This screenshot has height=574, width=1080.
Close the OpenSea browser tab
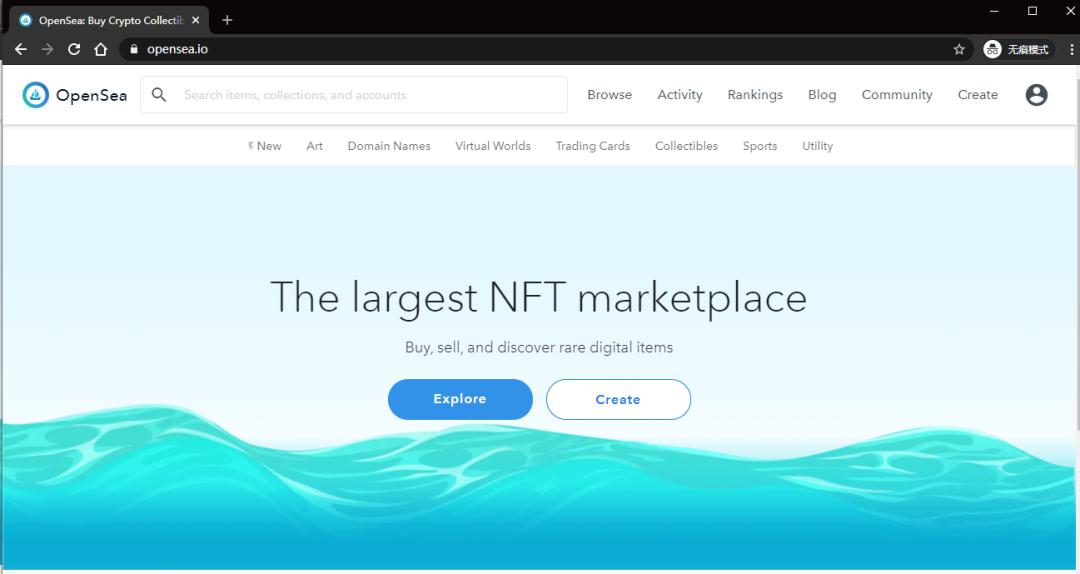(x=196, y=20)
